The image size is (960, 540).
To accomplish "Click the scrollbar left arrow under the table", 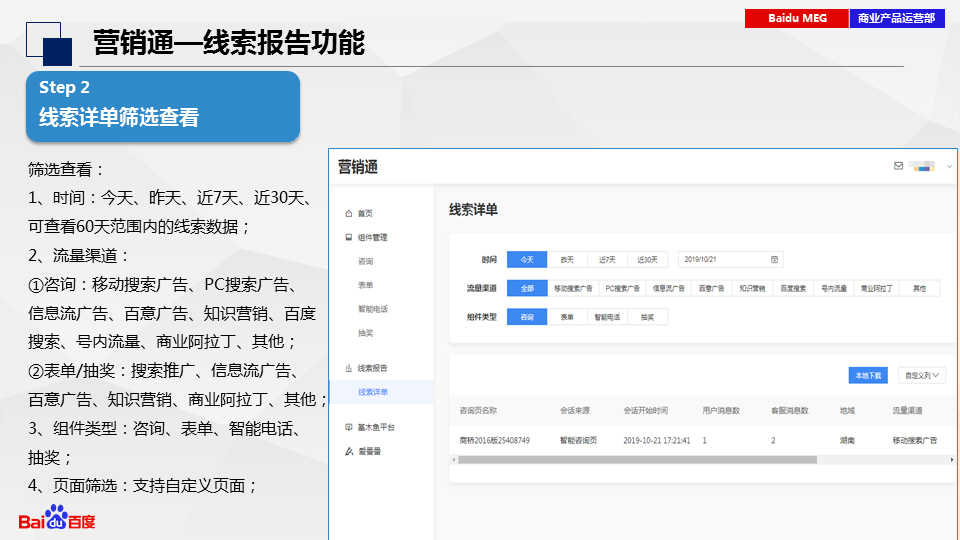I will tap(454, 460).
